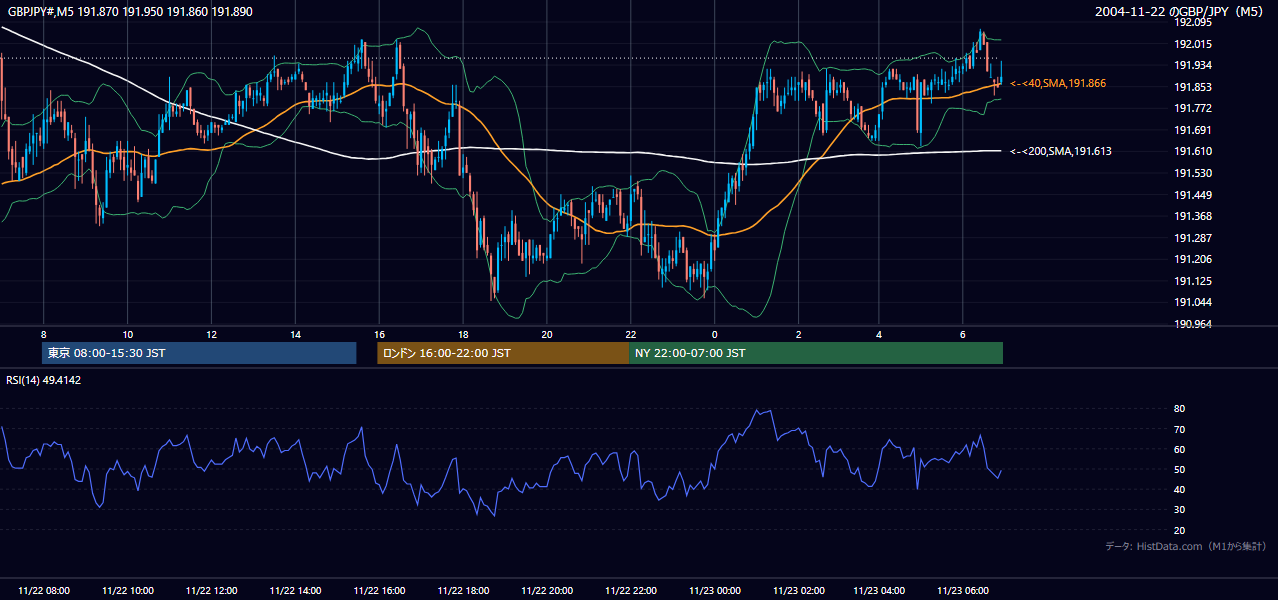Screen dimensions: 1278x600
Task: Click the bottom time label 11/22 18:00
Action: (463, 591)
